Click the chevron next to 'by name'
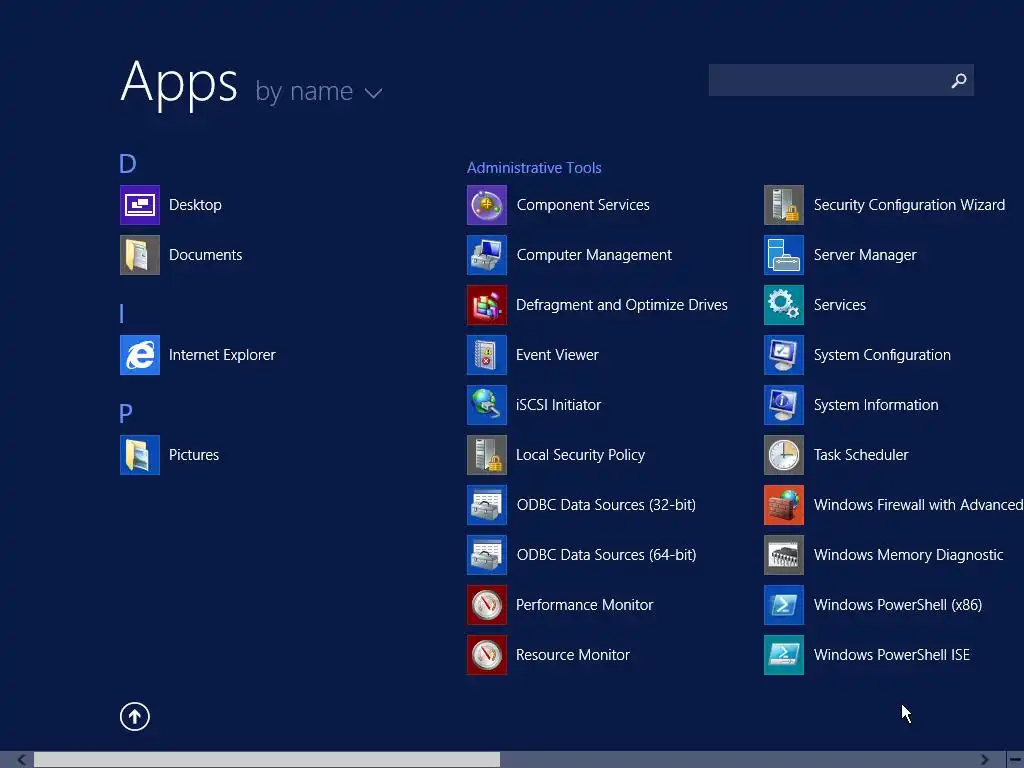This screenshot has width=1024, height=768. click(x=373, y=93)
